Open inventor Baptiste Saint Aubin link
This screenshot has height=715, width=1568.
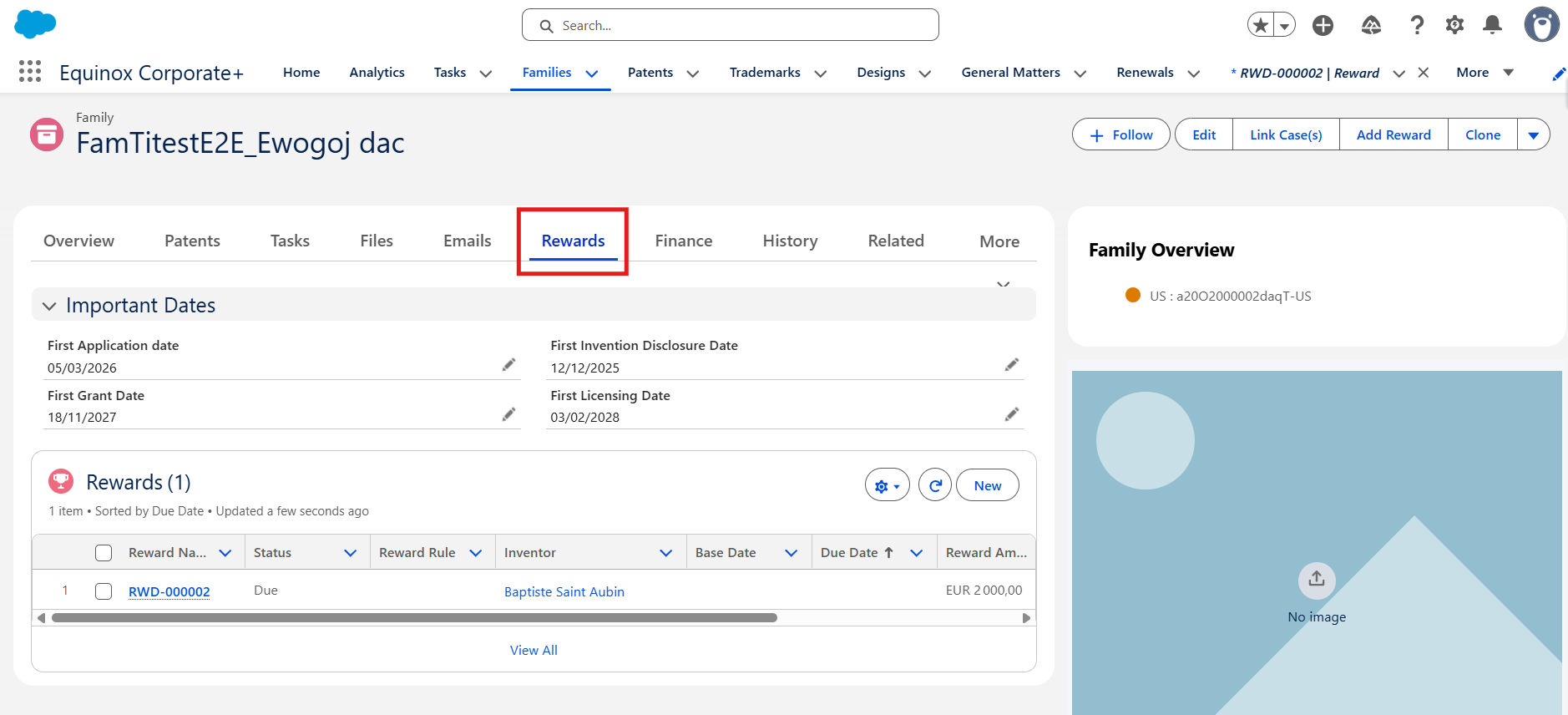point(564,591)
